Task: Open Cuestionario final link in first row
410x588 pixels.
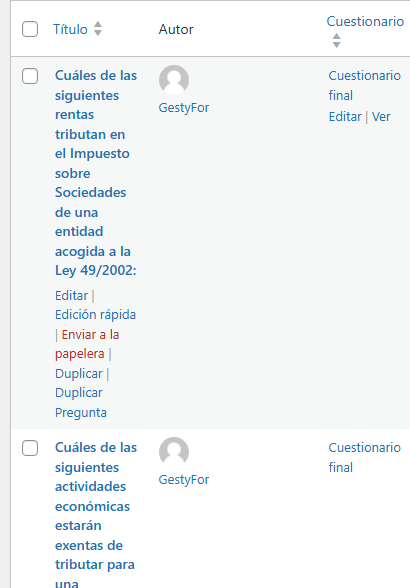Action: 365,86
